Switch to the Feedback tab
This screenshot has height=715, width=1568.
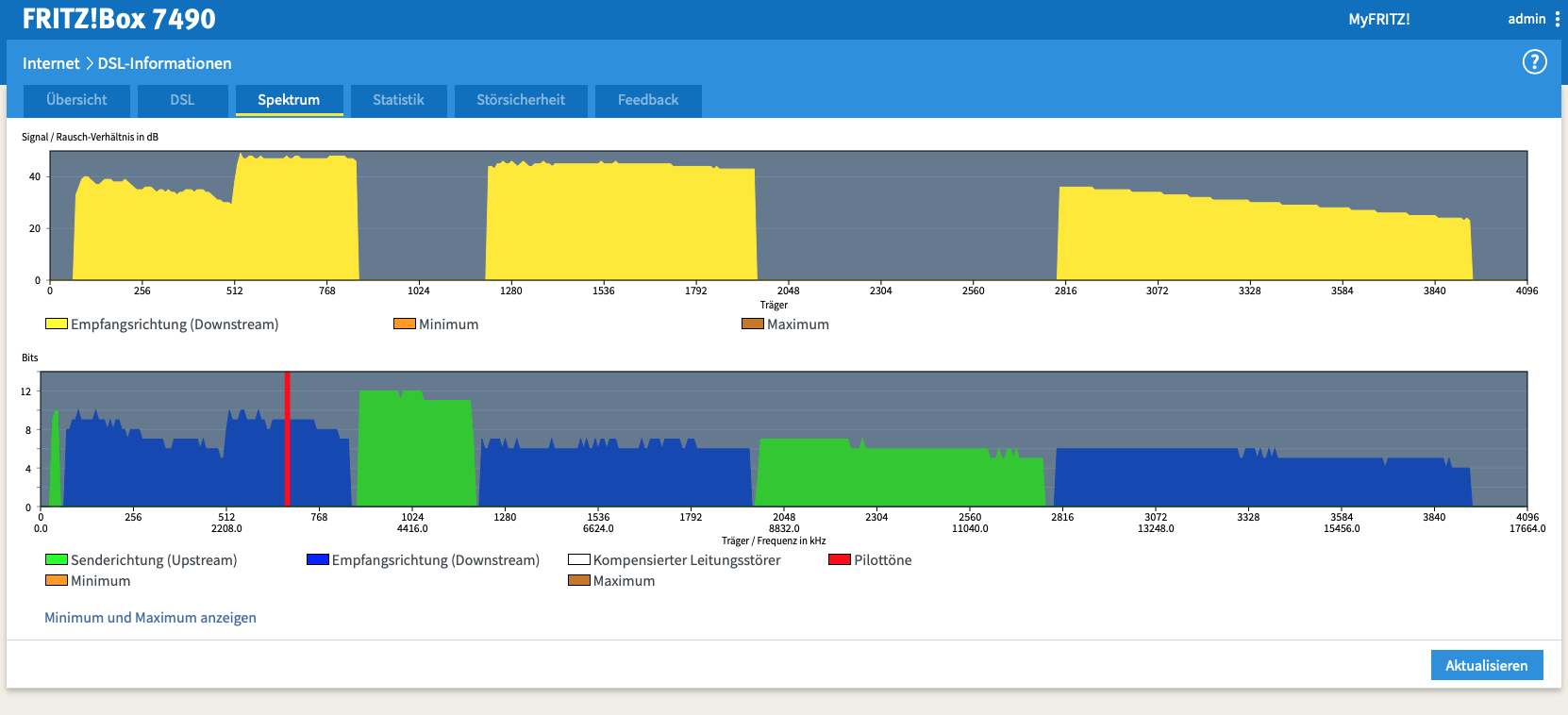[x=648, y=100]
